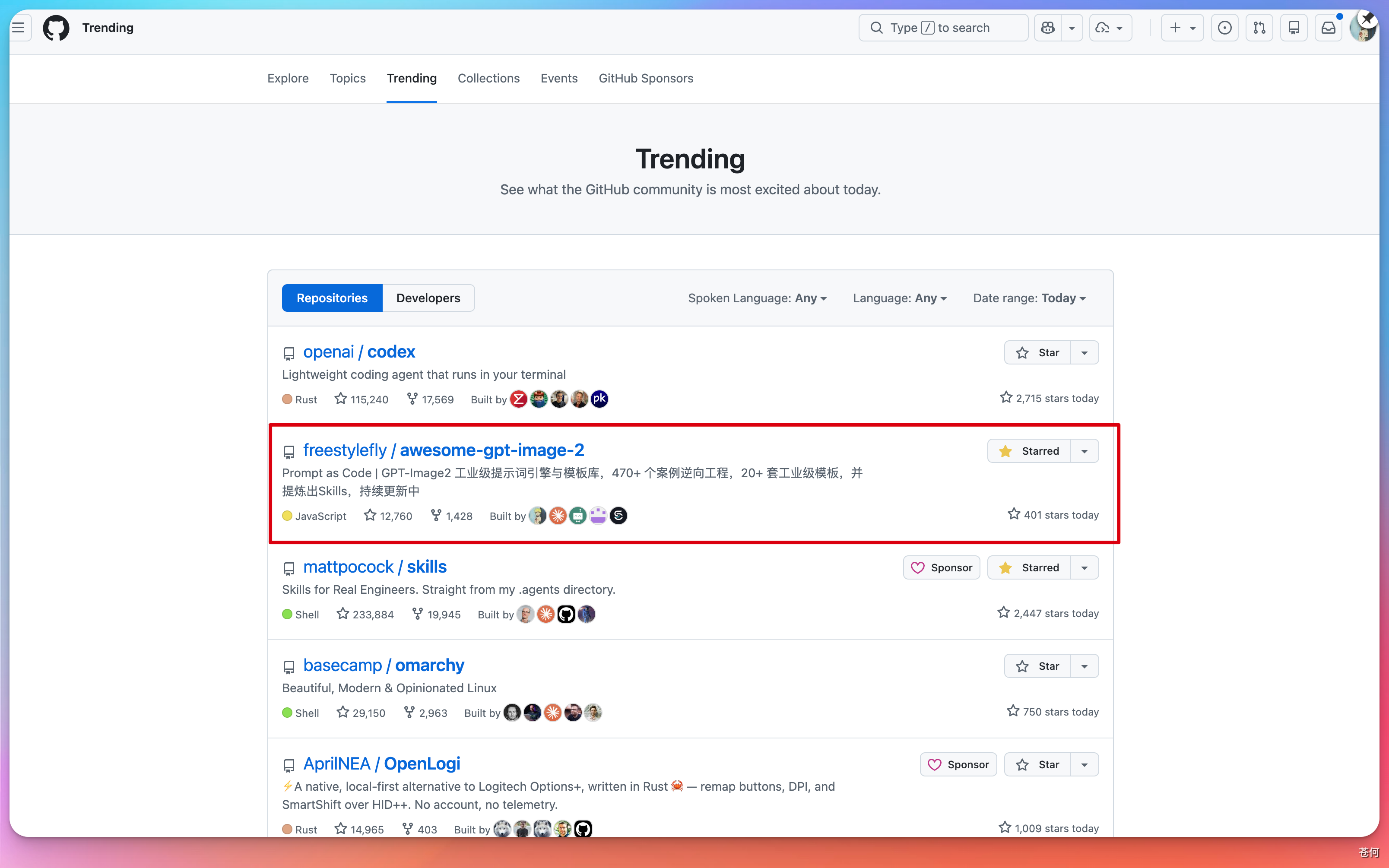
Task: Click the 'Type / to search' field
Action: click(x=943, y=28)
